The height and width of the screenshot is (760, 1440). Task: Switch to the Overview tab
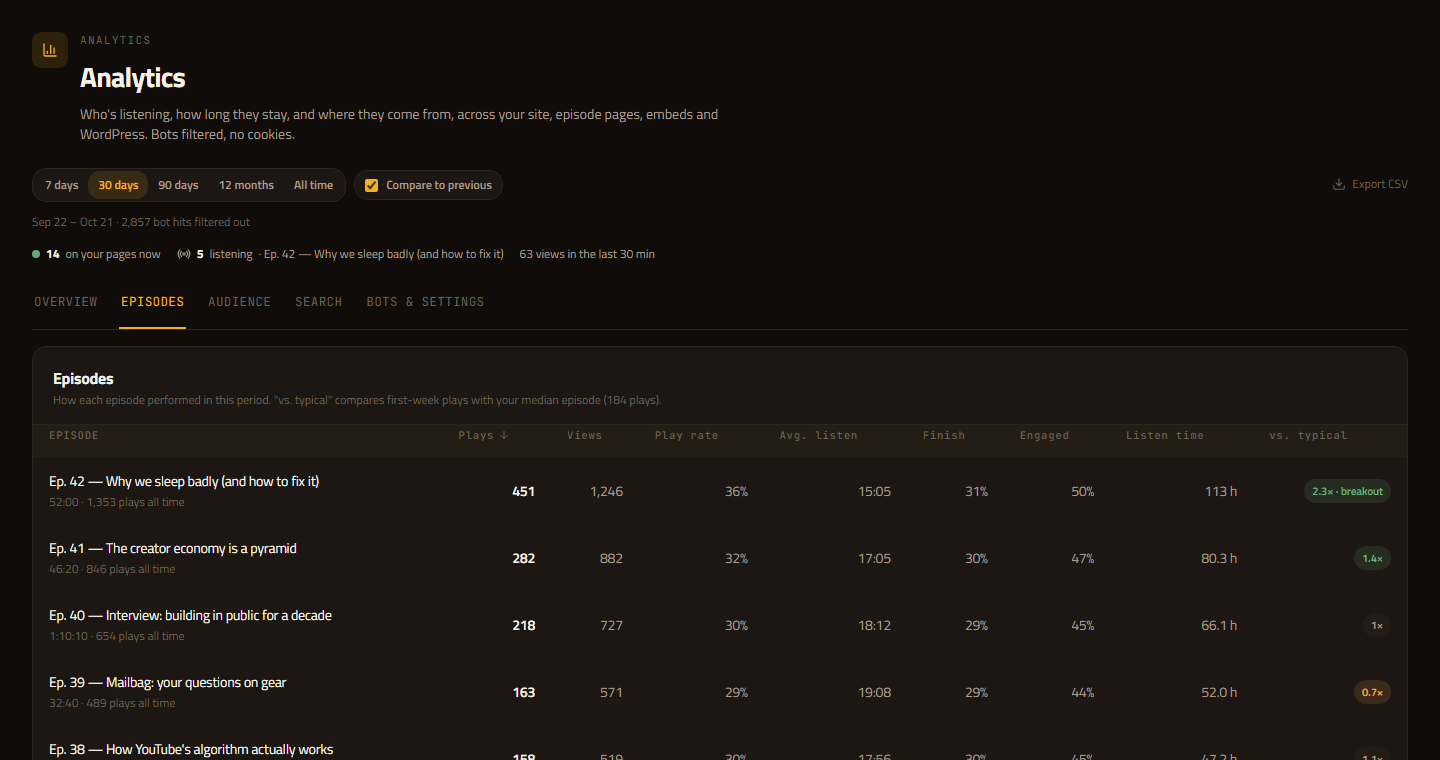pos(66,302)
